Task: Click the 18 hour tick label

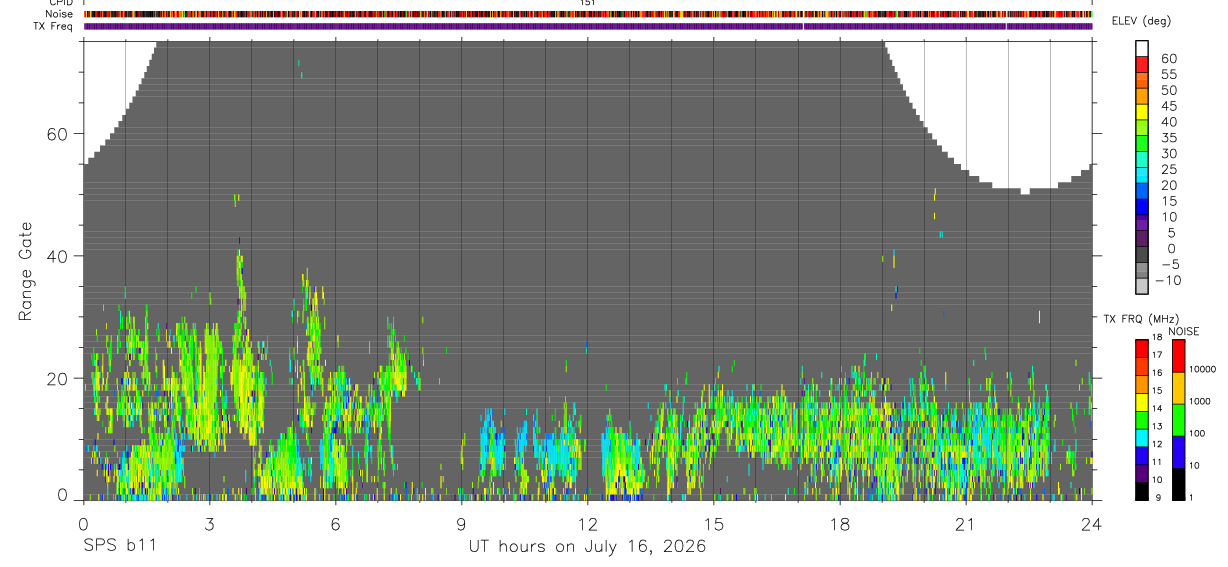Action: click(x=840, y=524)
